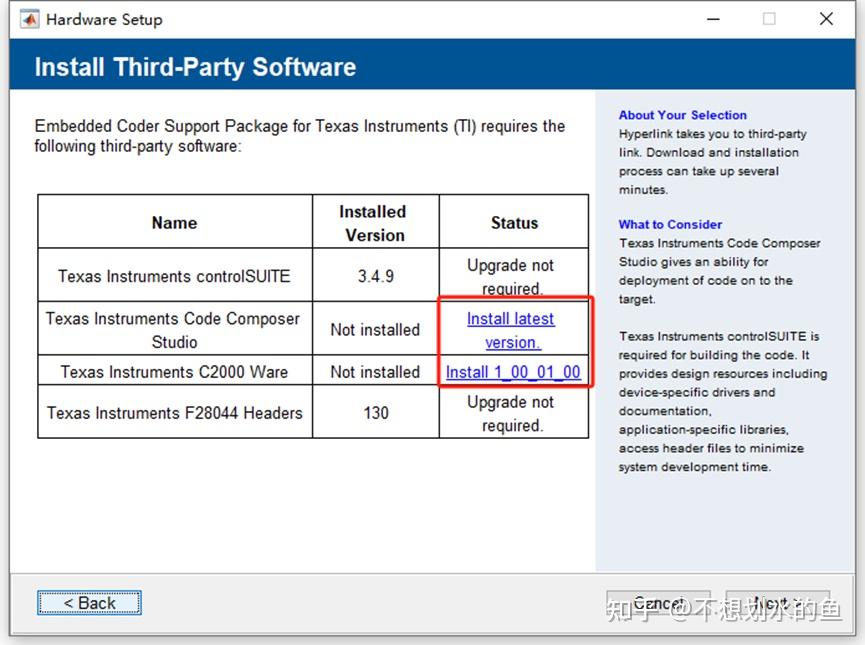This screenshot has height=645, width=865.
Task: Click Not installed in Code Composer Studio row
Action: coord(376,329)
